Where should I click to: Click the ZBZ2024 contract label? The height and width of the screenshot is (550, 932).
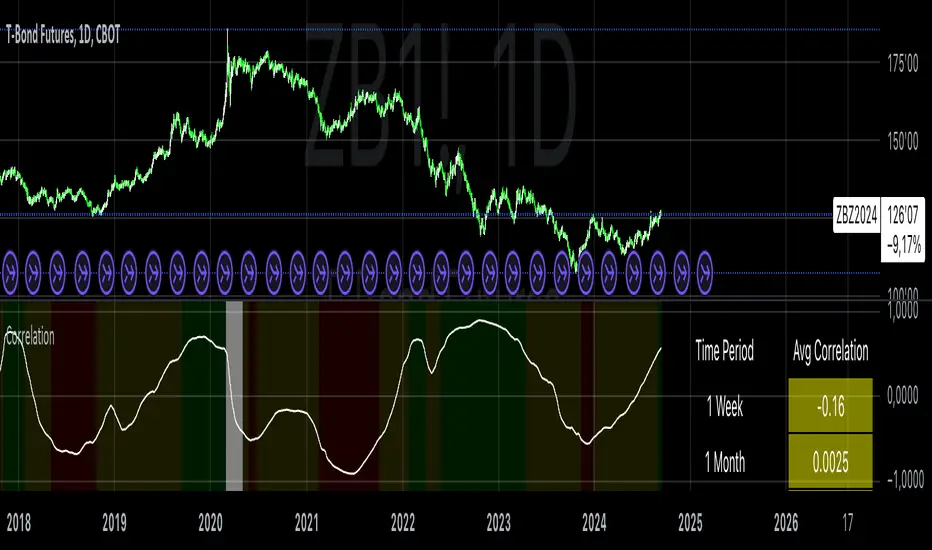[x=857, y=215]
